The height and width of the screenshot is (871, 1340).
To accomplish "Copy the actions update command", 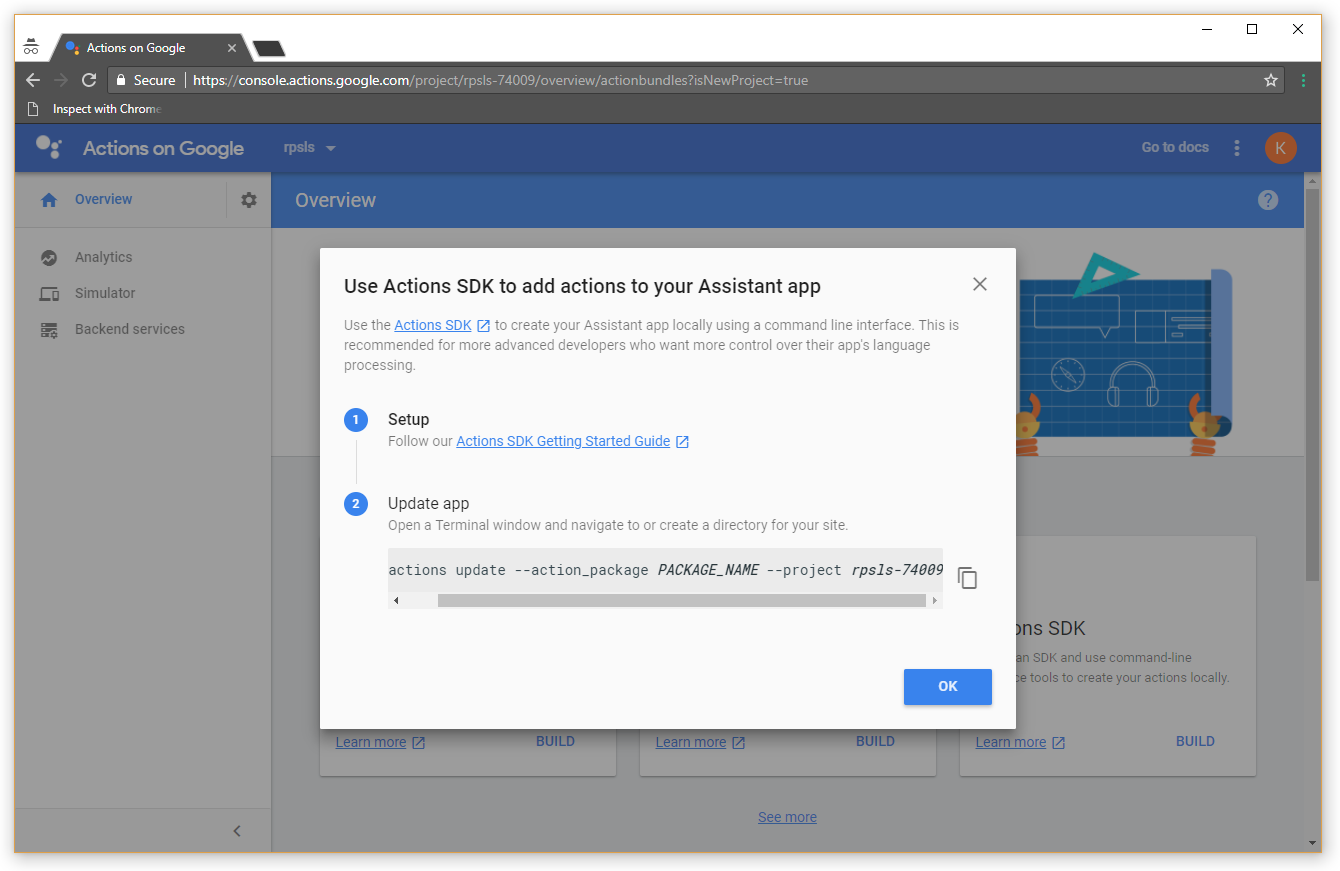I will (x=966, y=578).
